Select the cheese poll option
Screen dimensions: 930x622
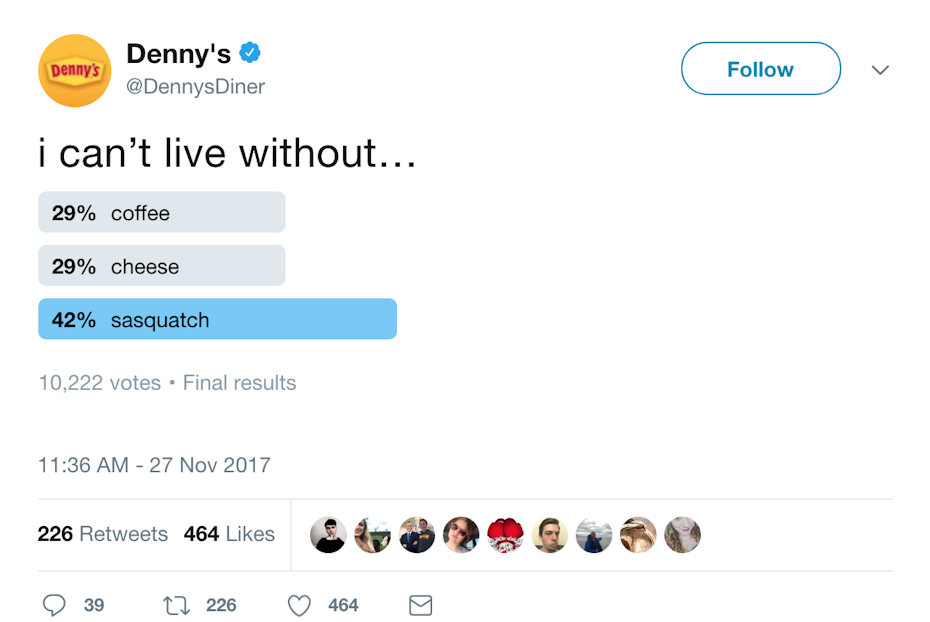point(161,266)
